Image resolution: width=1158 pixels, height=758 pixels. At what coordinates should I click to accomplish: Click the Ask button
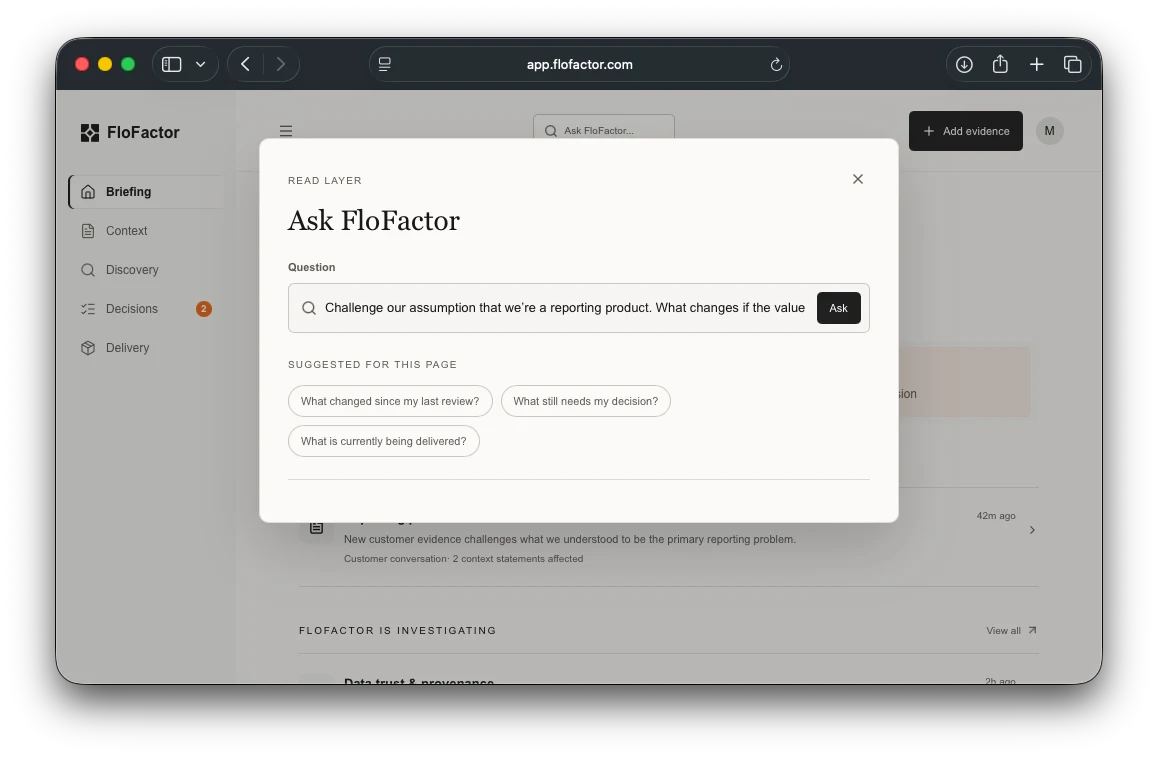click(838, 308)
